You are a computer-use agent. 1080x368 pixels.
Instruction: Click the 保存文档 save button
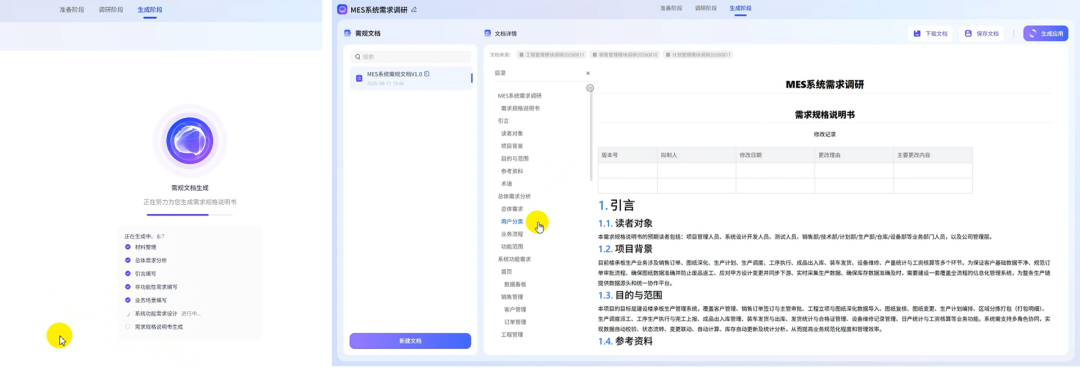[982, 33]
